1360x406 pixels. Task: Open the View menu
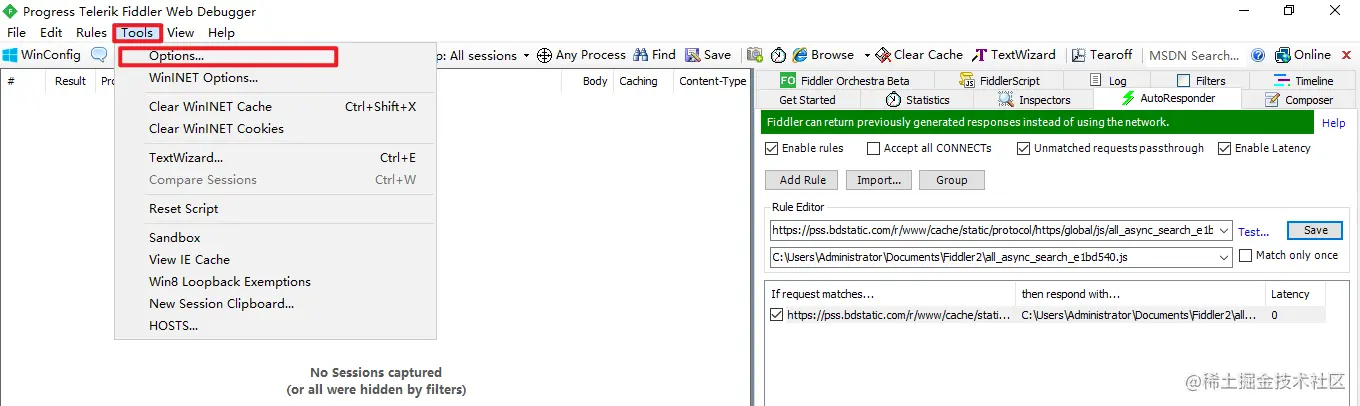tap(181, 33)
